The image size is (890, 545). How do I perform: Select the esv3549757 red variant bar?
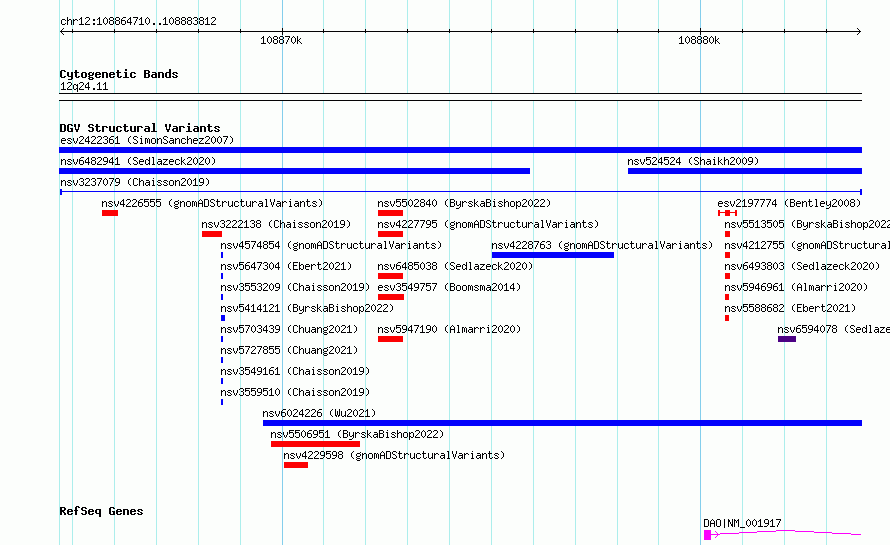click(391, 297)
